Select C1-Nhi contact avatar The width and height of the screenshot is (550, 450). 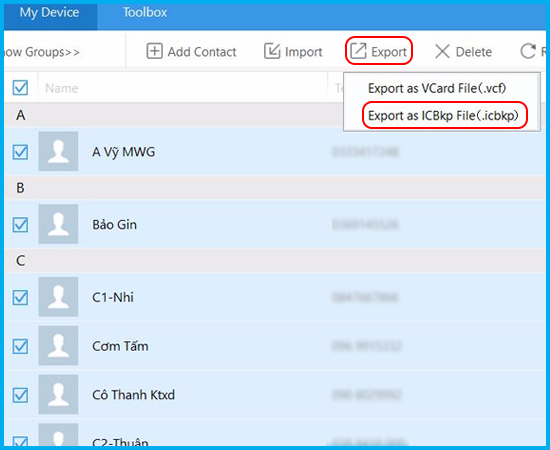58,297
